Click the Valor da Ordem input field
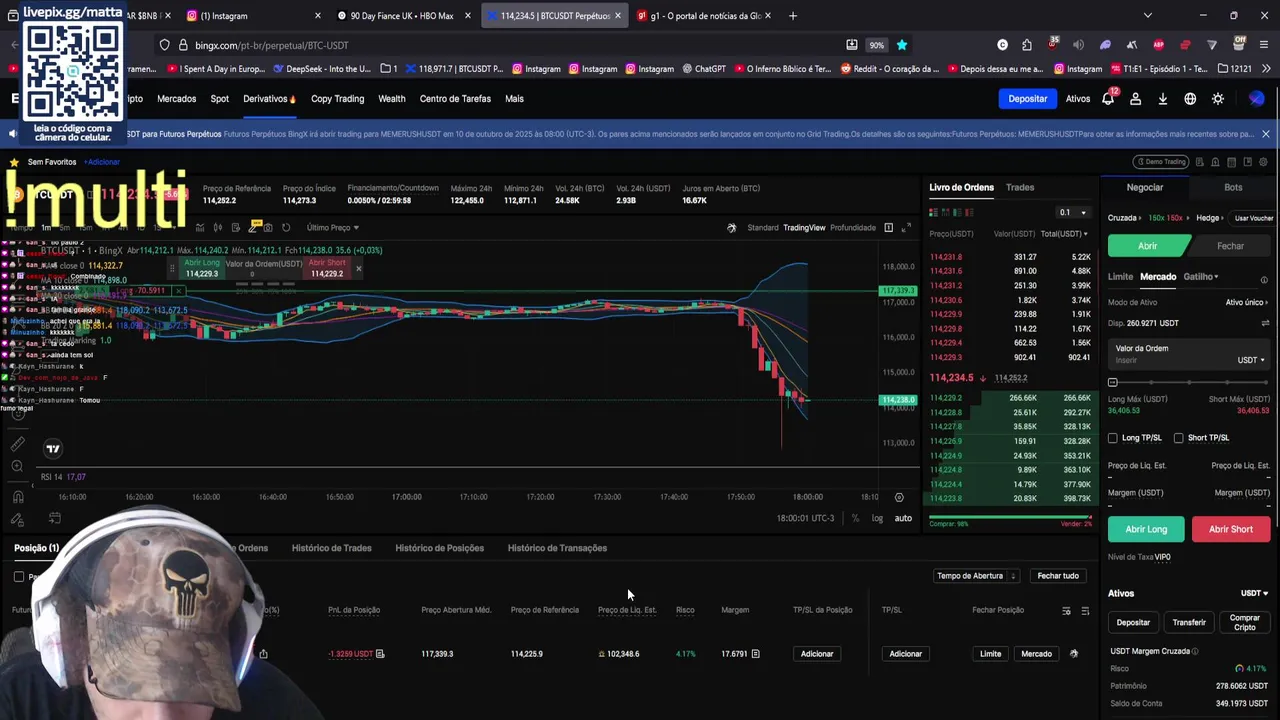Image resolution: width=1280 pixels, height=720 pixels. point(1190,354)
